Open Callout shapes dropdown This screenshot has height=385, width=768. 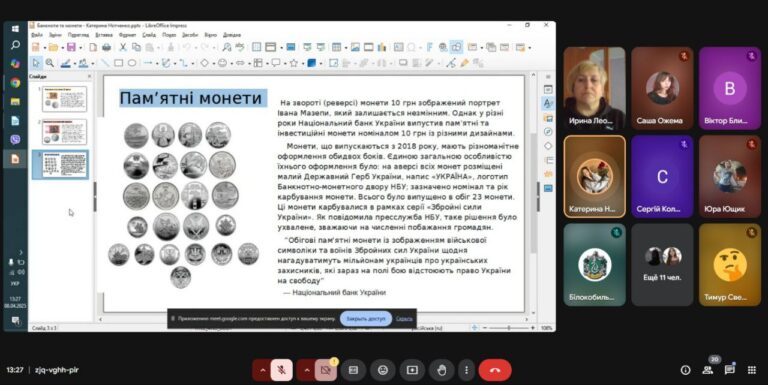pyautogui.click(x=285, y=63)
